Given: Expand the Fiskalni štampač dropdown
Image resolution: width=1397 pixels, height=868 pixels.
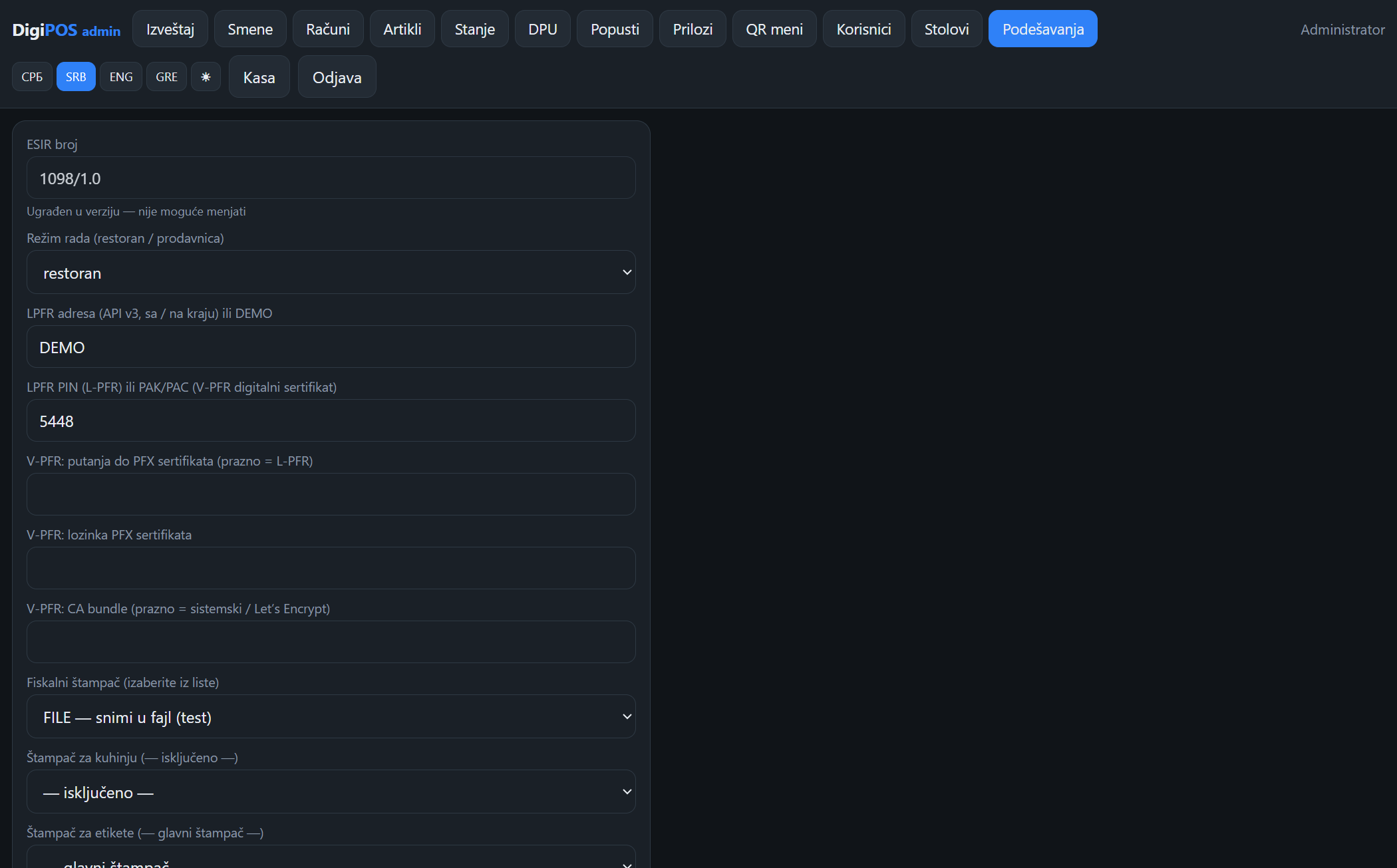Looking at the screenshot, I should point(331,717).
